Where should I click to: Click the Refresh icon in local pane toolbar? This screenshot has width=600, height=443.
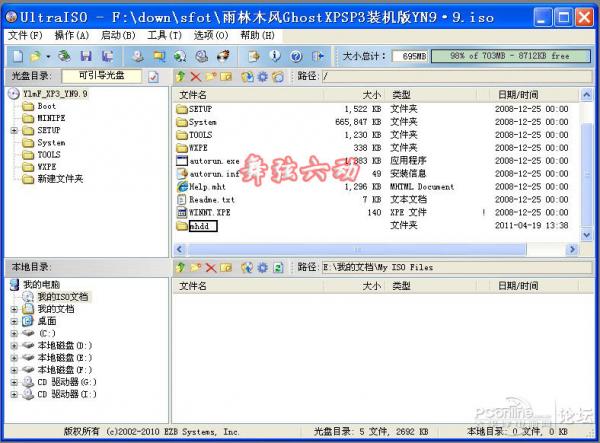point(278,267)
